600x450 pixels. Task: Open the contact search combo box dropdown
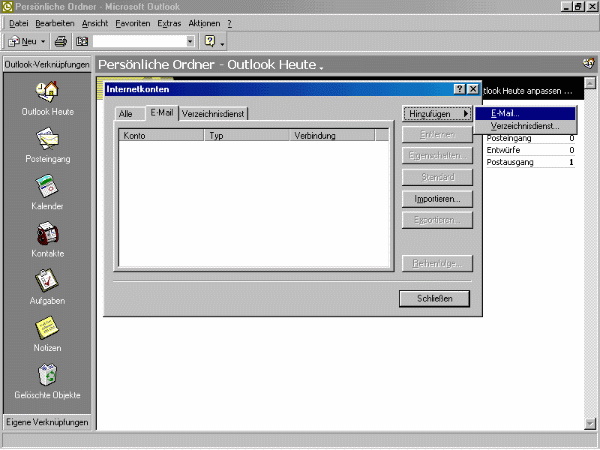coord(190,41)
